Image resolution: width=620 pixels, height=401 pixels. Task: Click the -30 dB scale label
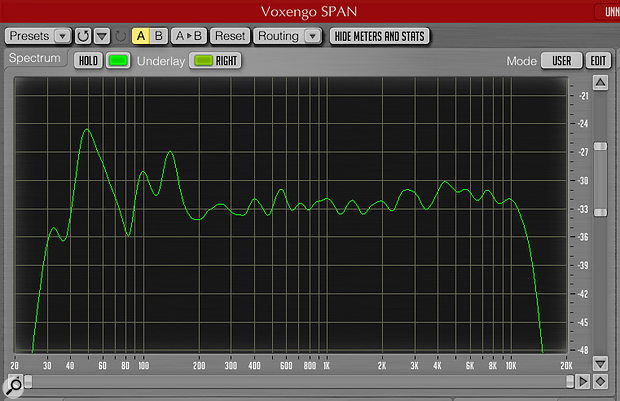coord(583,181)
